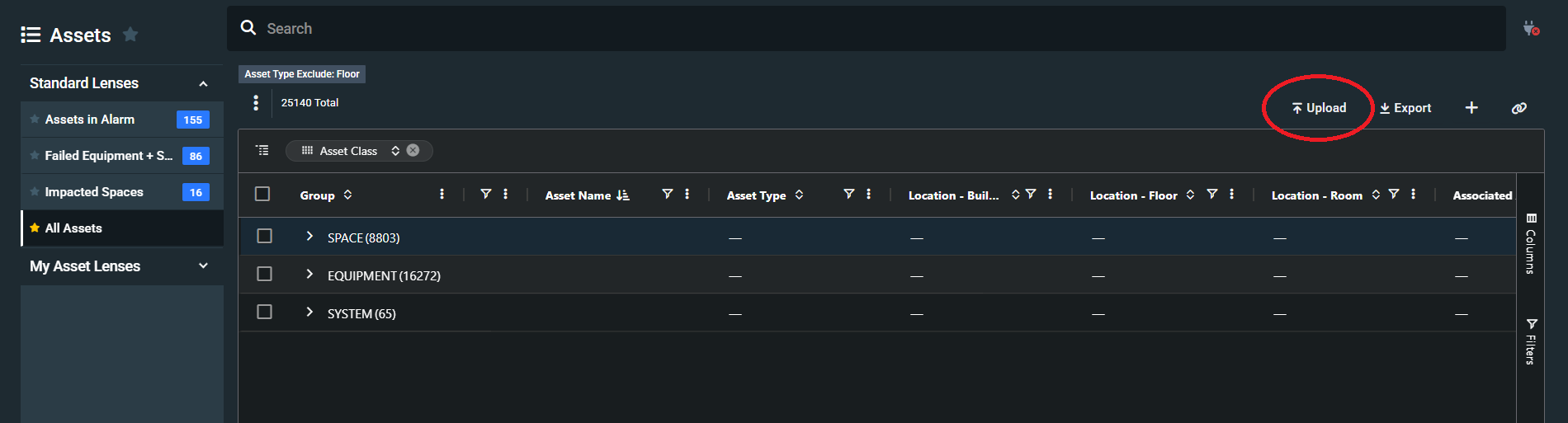Expand the SYSTEM (65) group row
The height and width of the screenshot is (423, 1568).
tap(309, 313)
